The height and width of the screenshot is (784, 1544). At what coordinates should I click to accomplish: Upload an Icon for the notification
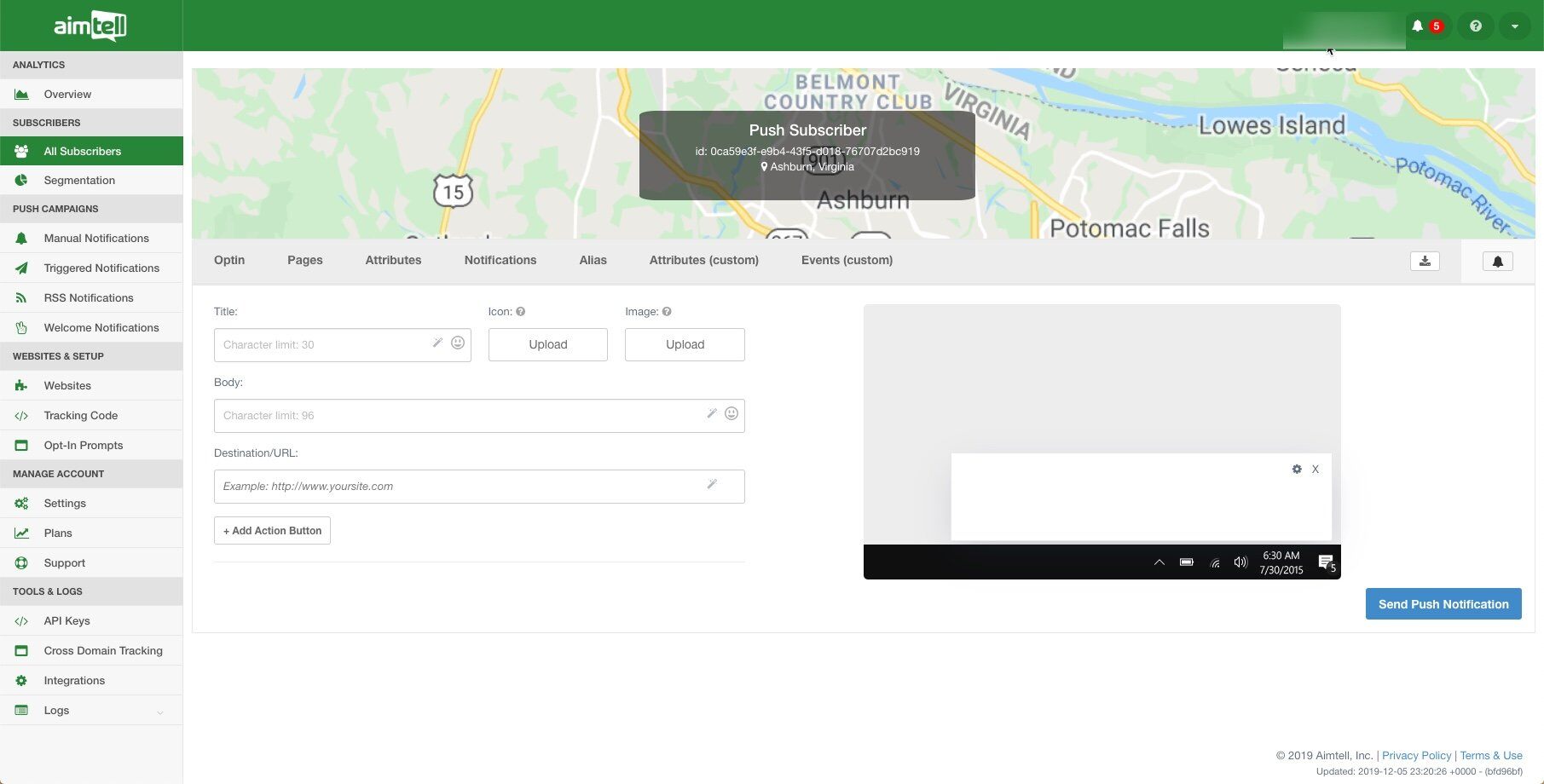click(x=547, y=344)
